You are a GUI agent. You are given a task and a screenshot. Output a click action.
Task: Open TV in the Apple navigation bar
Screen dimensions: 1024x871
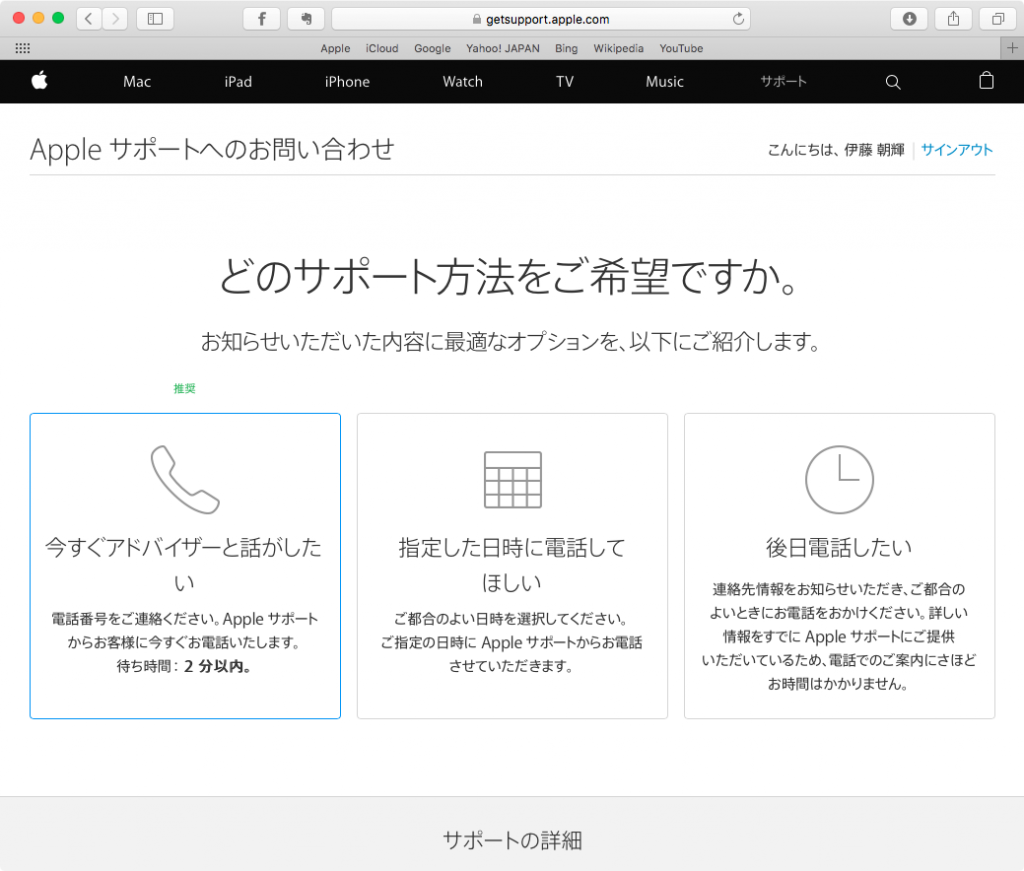click(565, 82)
